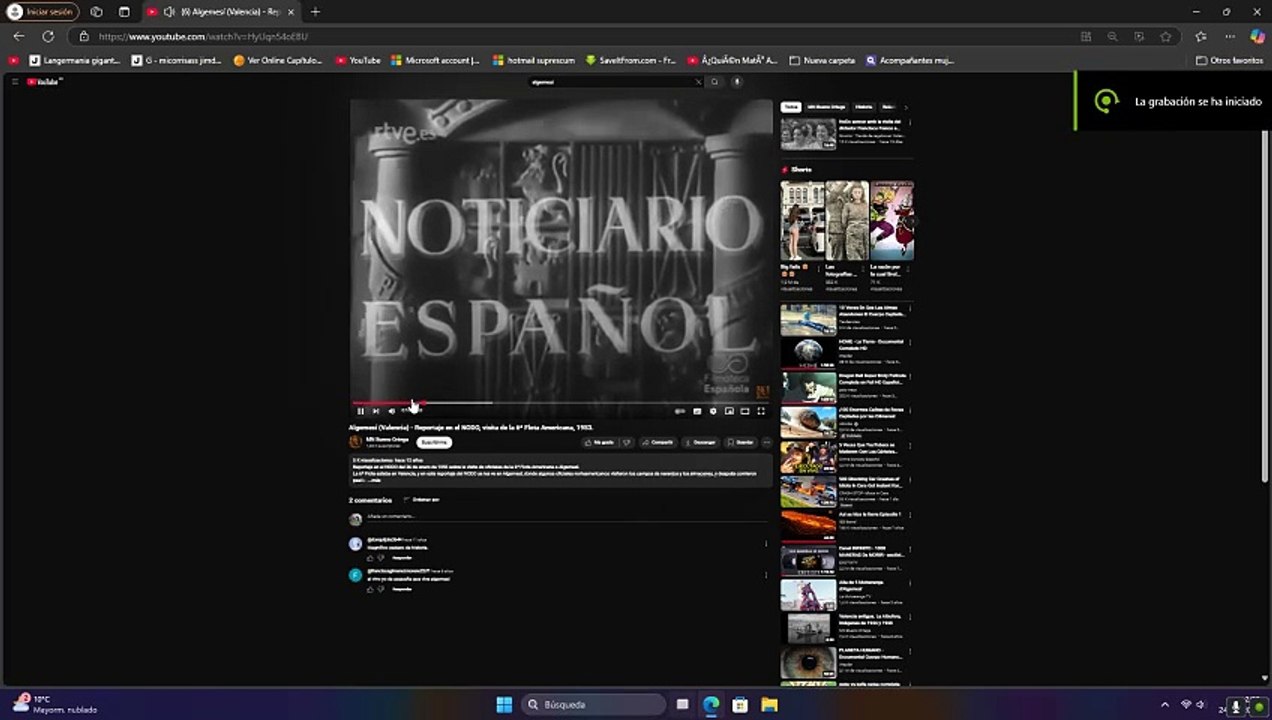
Task: Click the Compartir share button
Action: tap(658, 442)
